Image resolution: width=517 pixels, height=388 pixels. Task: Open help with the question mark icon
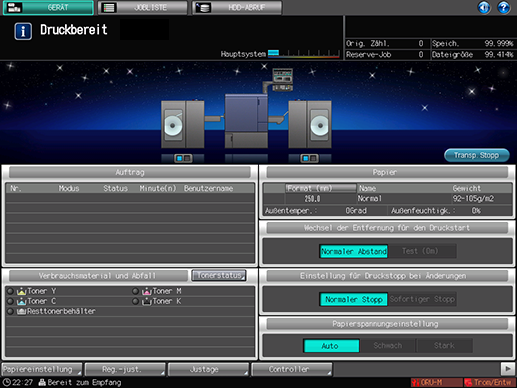pyautogui.click(x=504, y=7)
